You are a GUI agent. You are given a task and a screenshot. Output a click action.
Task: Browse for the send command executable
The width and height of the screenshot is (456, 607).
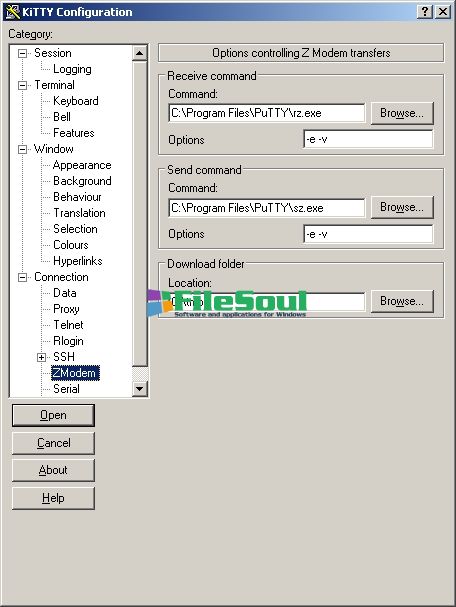click(x=402, y=207)
